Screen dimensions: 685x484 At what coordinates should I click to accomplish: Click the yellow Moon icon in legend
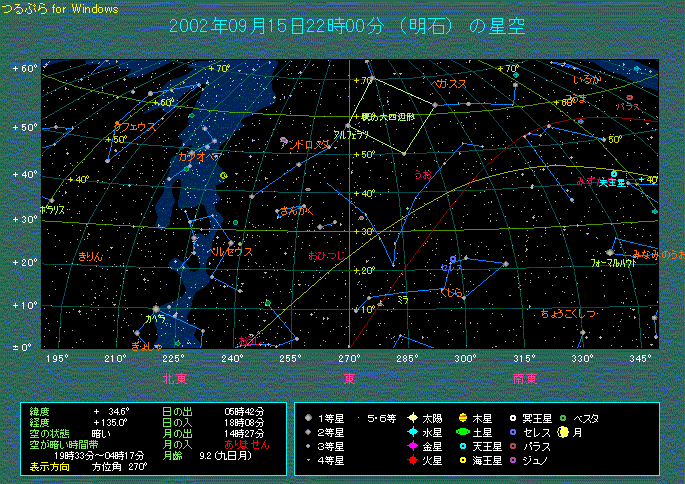point(563,432)
